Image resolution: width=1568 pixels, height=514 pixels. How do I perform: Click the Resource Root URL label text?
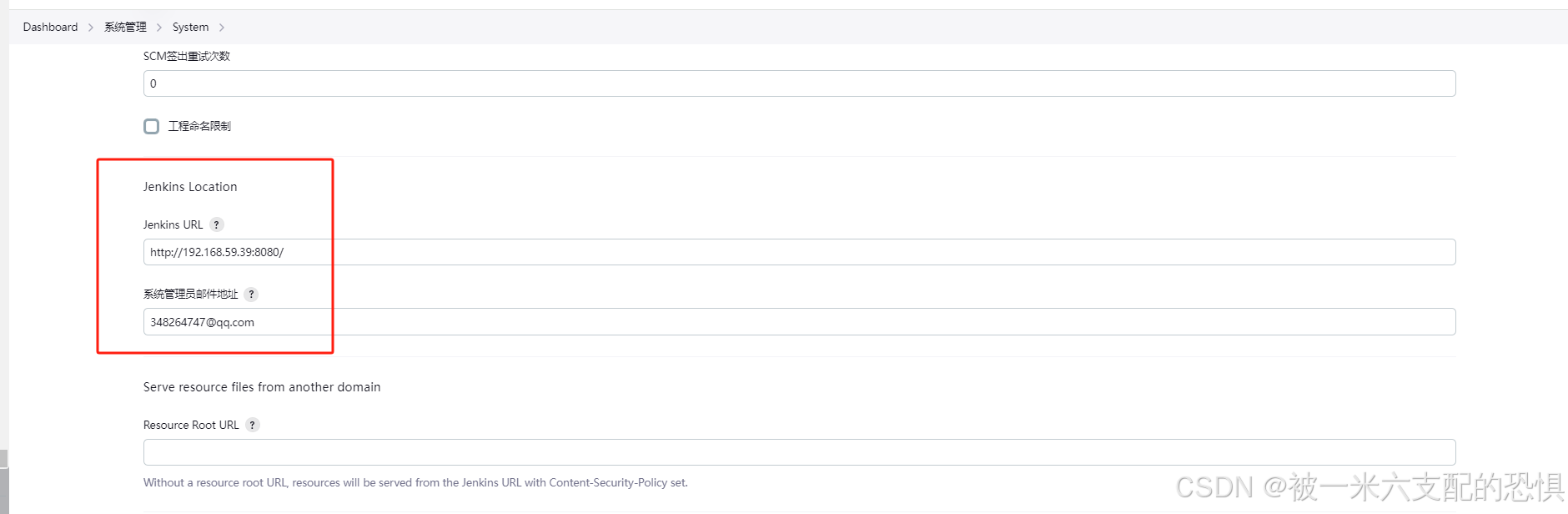pyautogui.click(x=191, y=425)
